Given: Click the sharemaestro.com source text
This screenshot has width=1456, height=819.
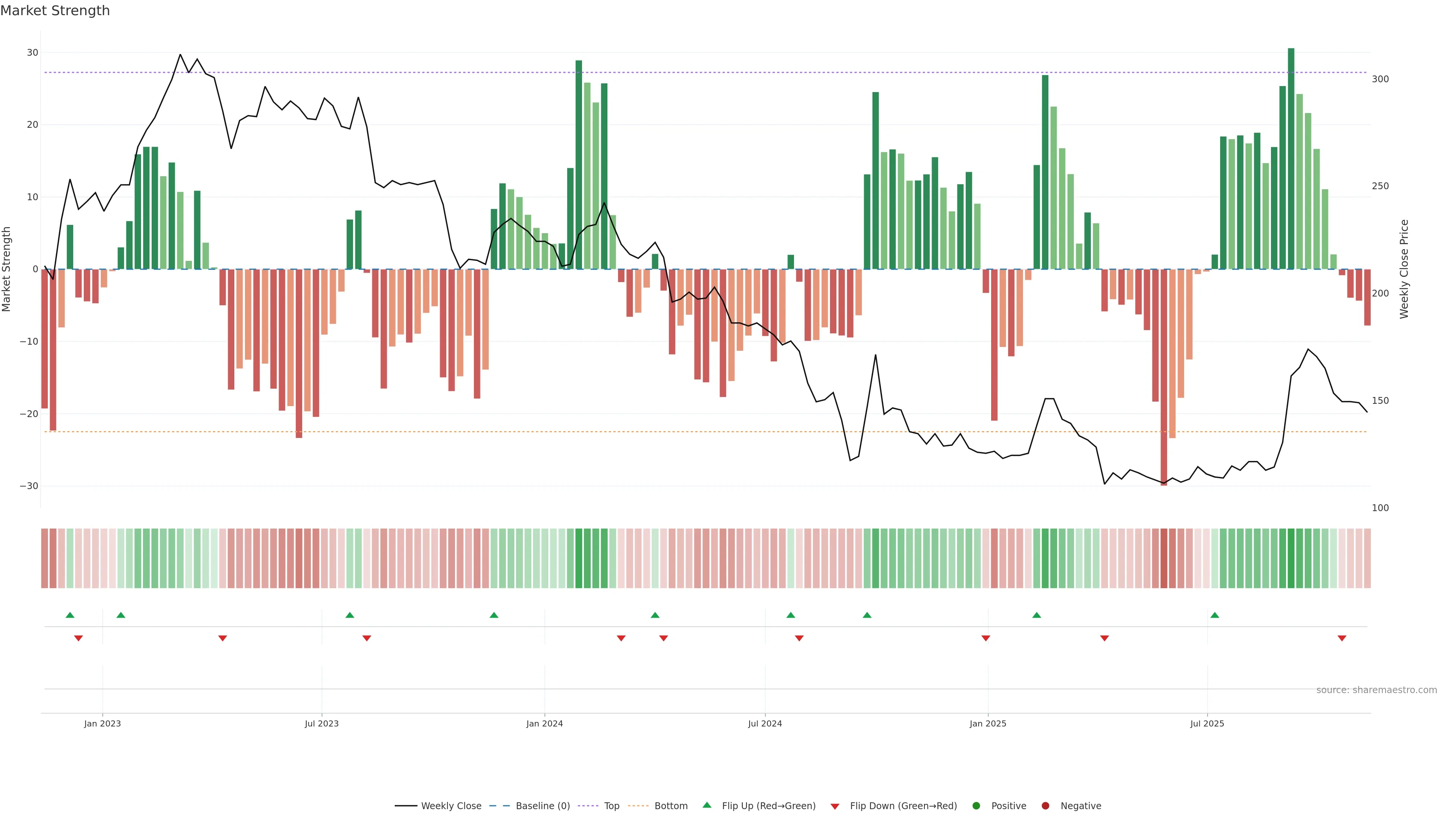Looking at the screenshot, I should click(1376, 690).
